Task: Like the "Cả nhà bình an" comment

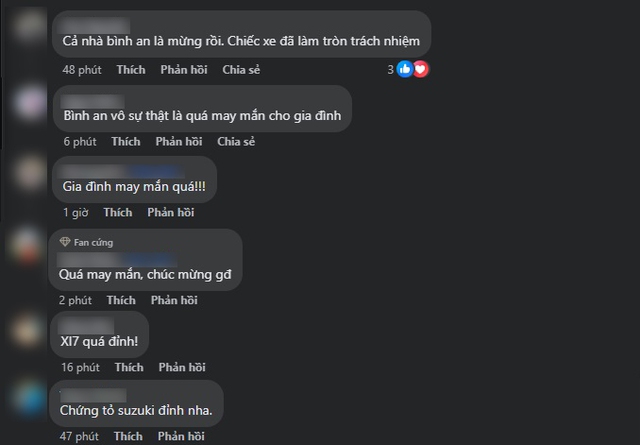Action: [x=130, y=70]
